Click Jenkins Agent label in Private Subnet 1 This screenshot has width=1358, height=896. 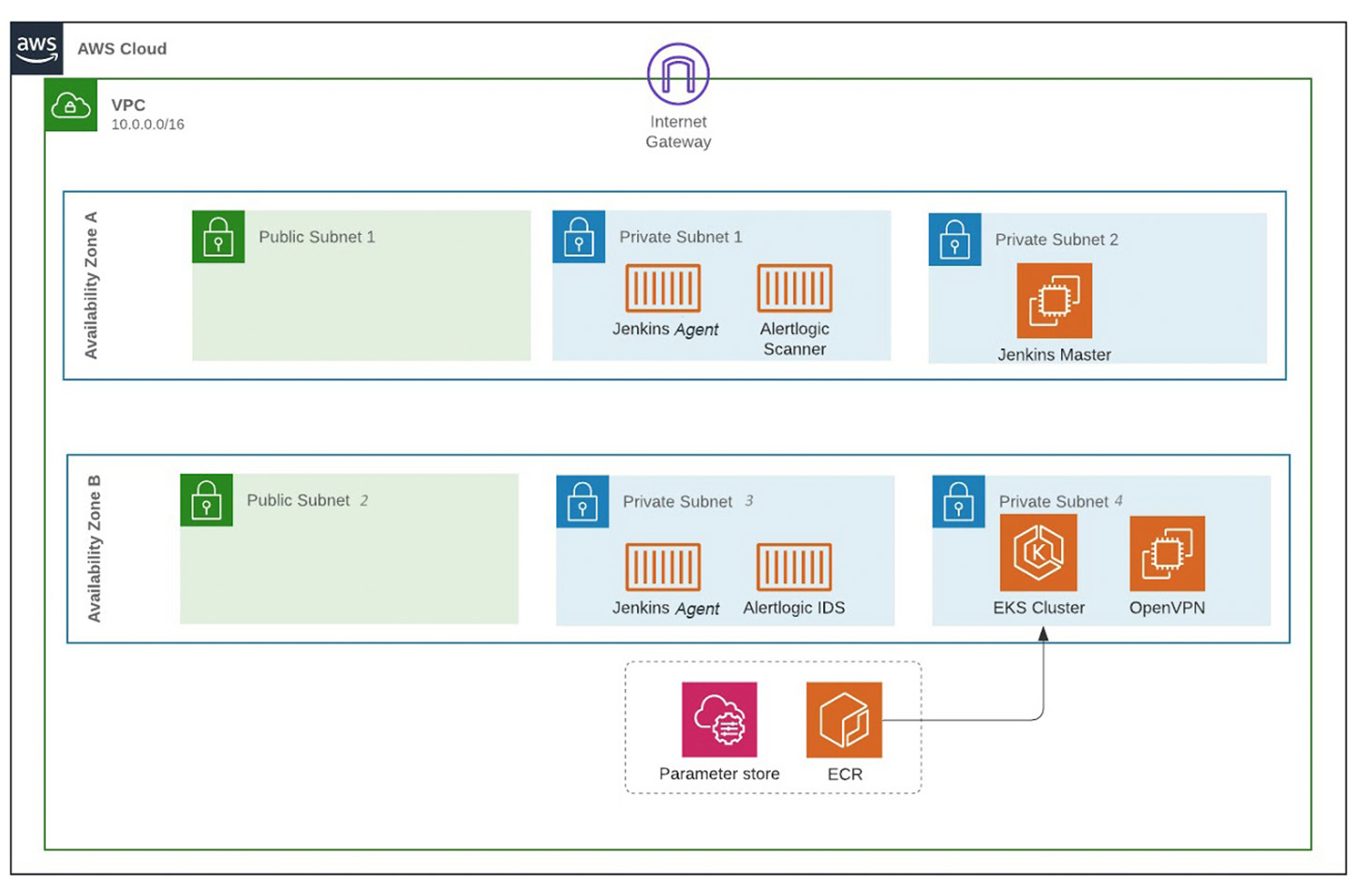pos(665,330)
